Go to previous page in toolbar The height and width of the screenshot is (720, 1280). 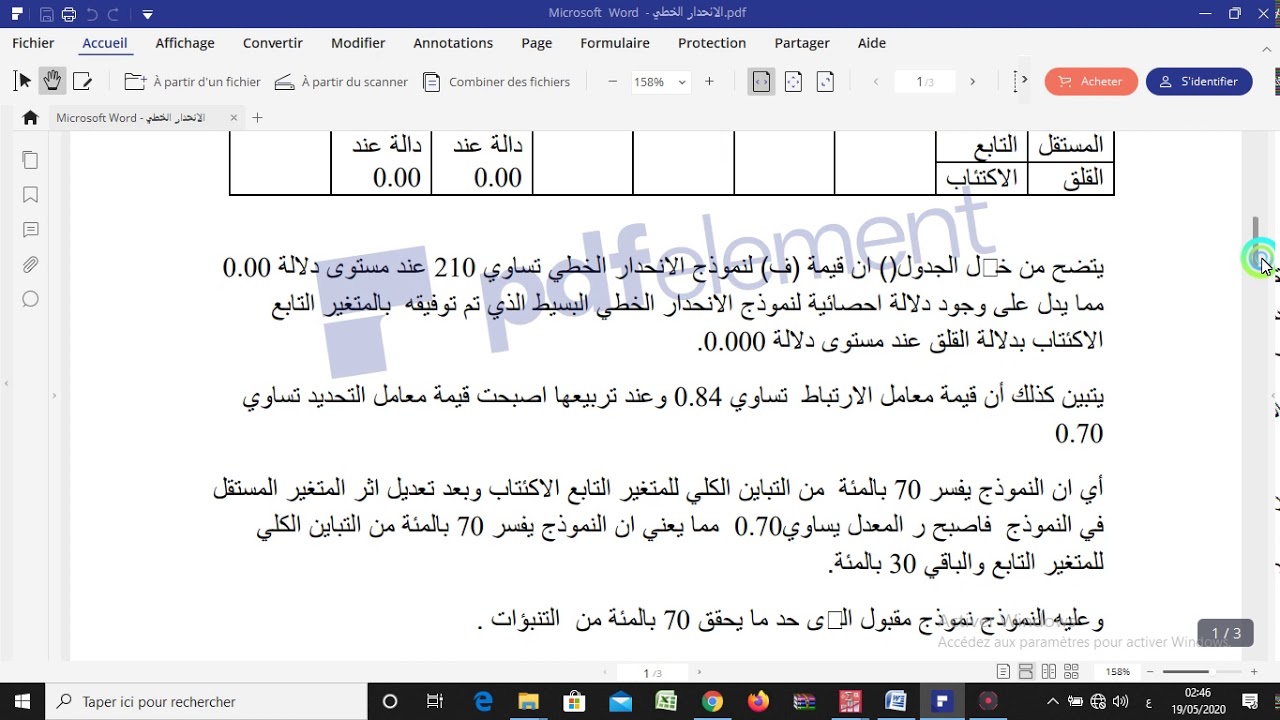[x=876, y=82]
